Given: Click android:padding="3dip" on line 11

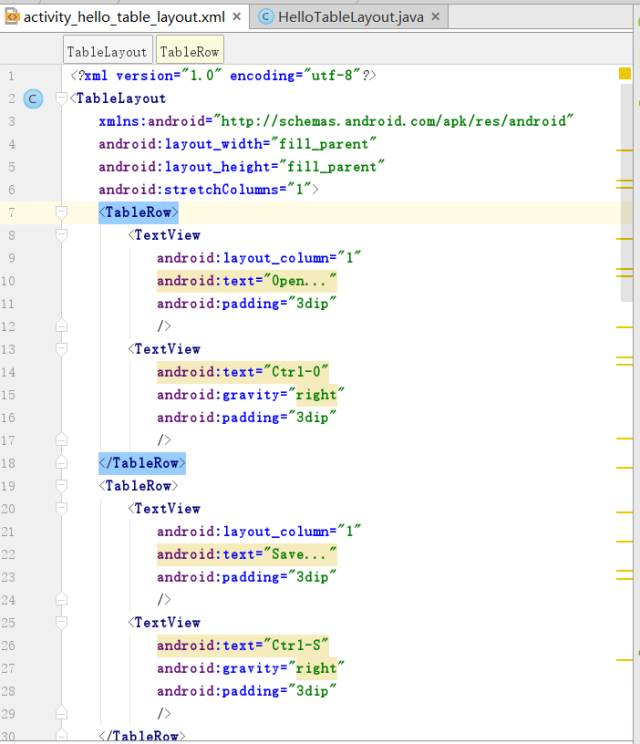Looking at the screenshot, I should 247,303.
